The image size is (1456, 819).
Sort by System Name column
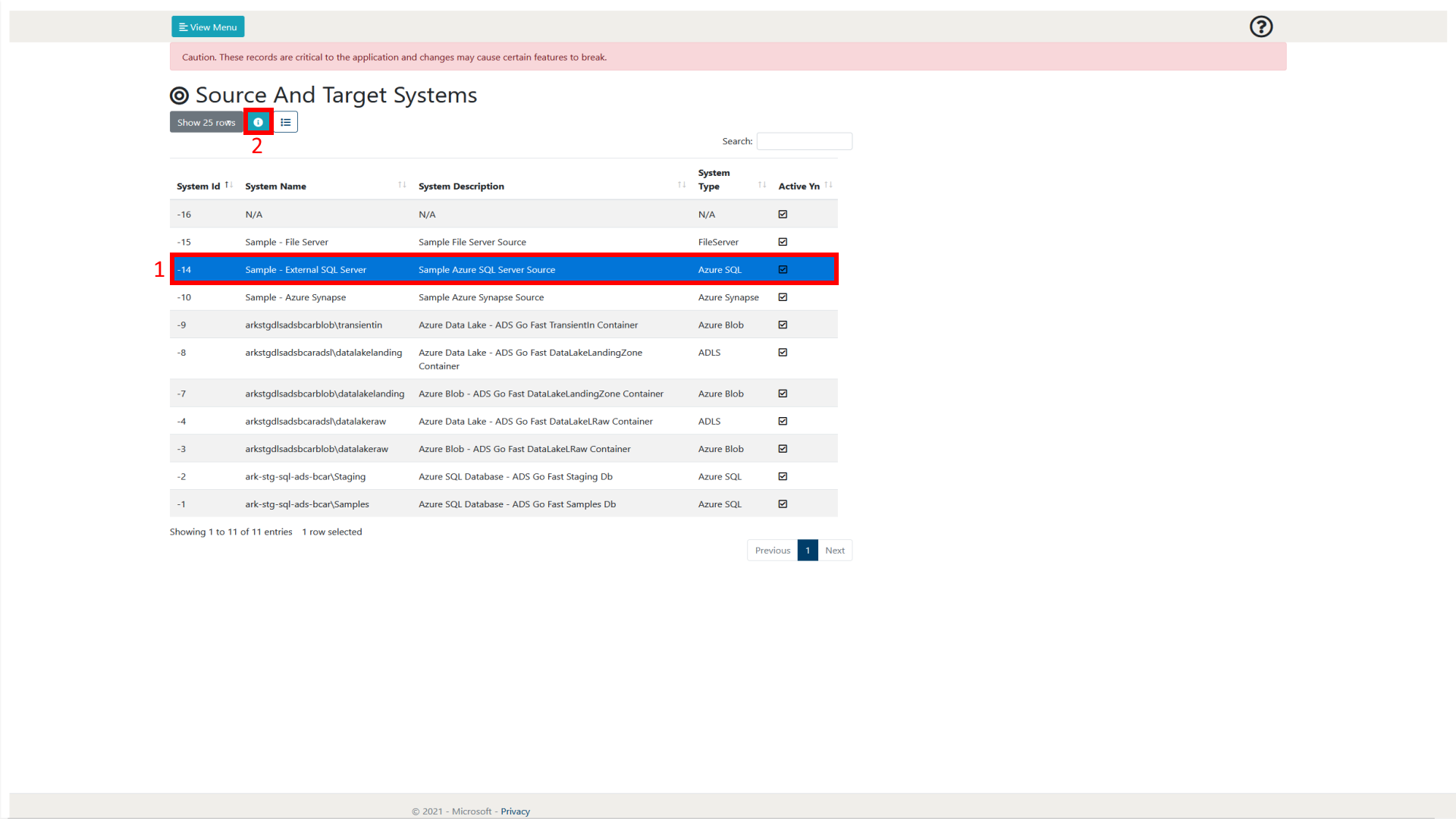(x=325, y=186)
